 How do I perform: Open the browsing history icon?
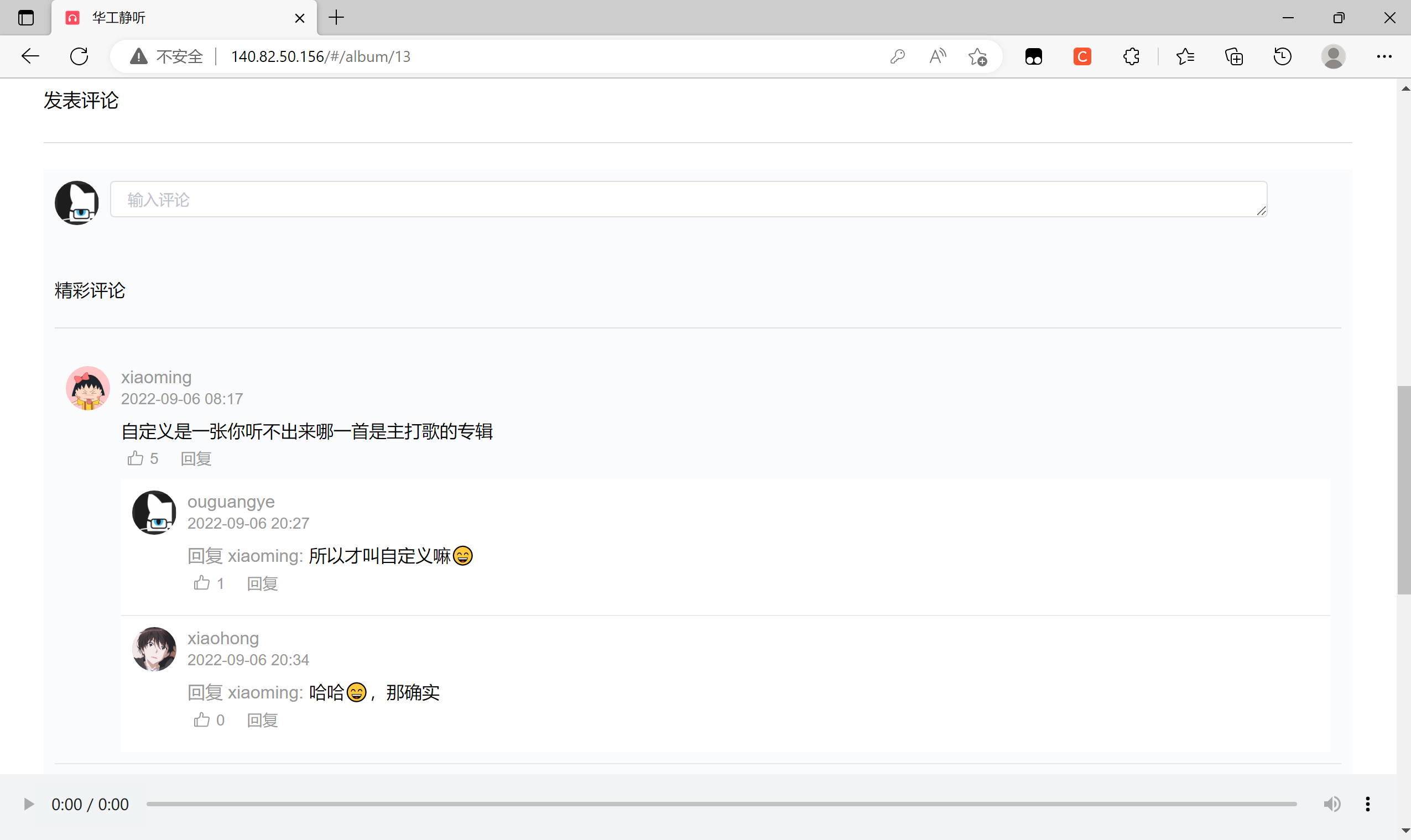[1282, 56]
